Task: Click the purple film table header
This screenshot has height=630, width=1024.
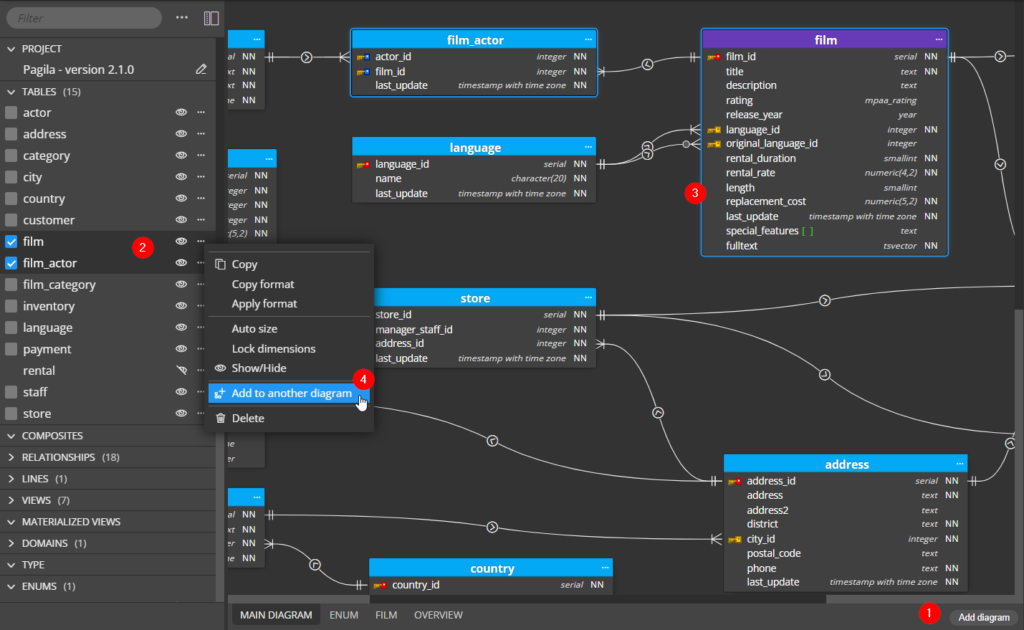Action: click(825, 40)
